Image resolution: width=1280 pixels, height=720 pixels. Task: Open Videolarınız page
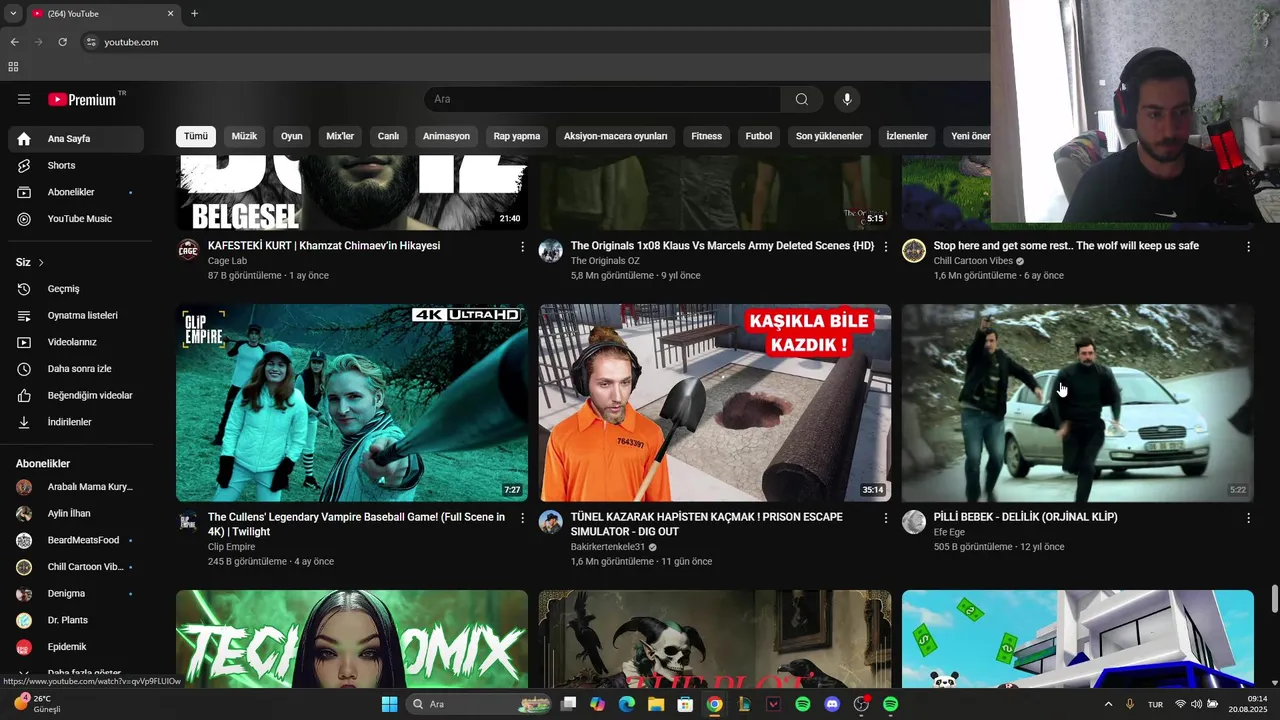tap(76, 342)
